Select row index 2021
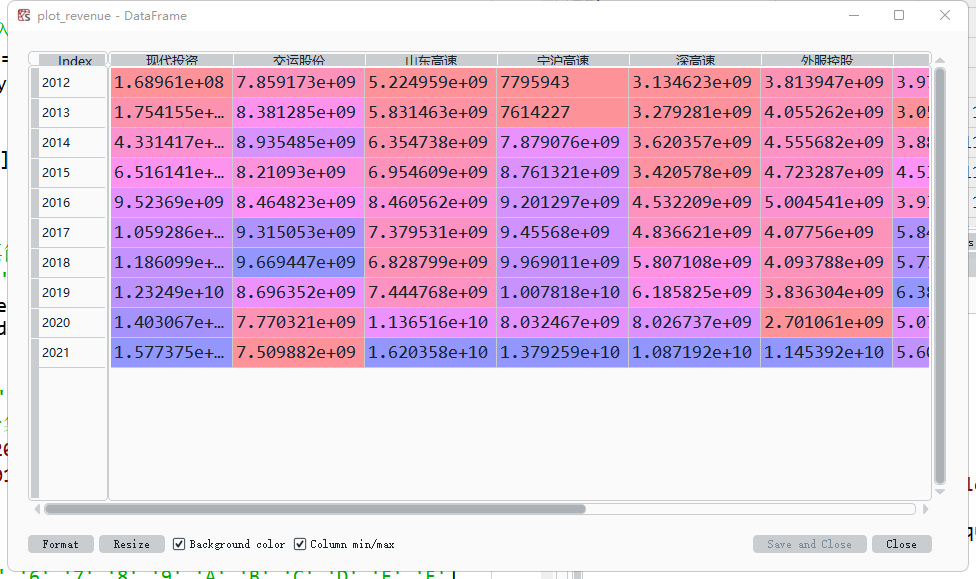The height and width of the screenshot is (579, 976). (x=72, y=352)
